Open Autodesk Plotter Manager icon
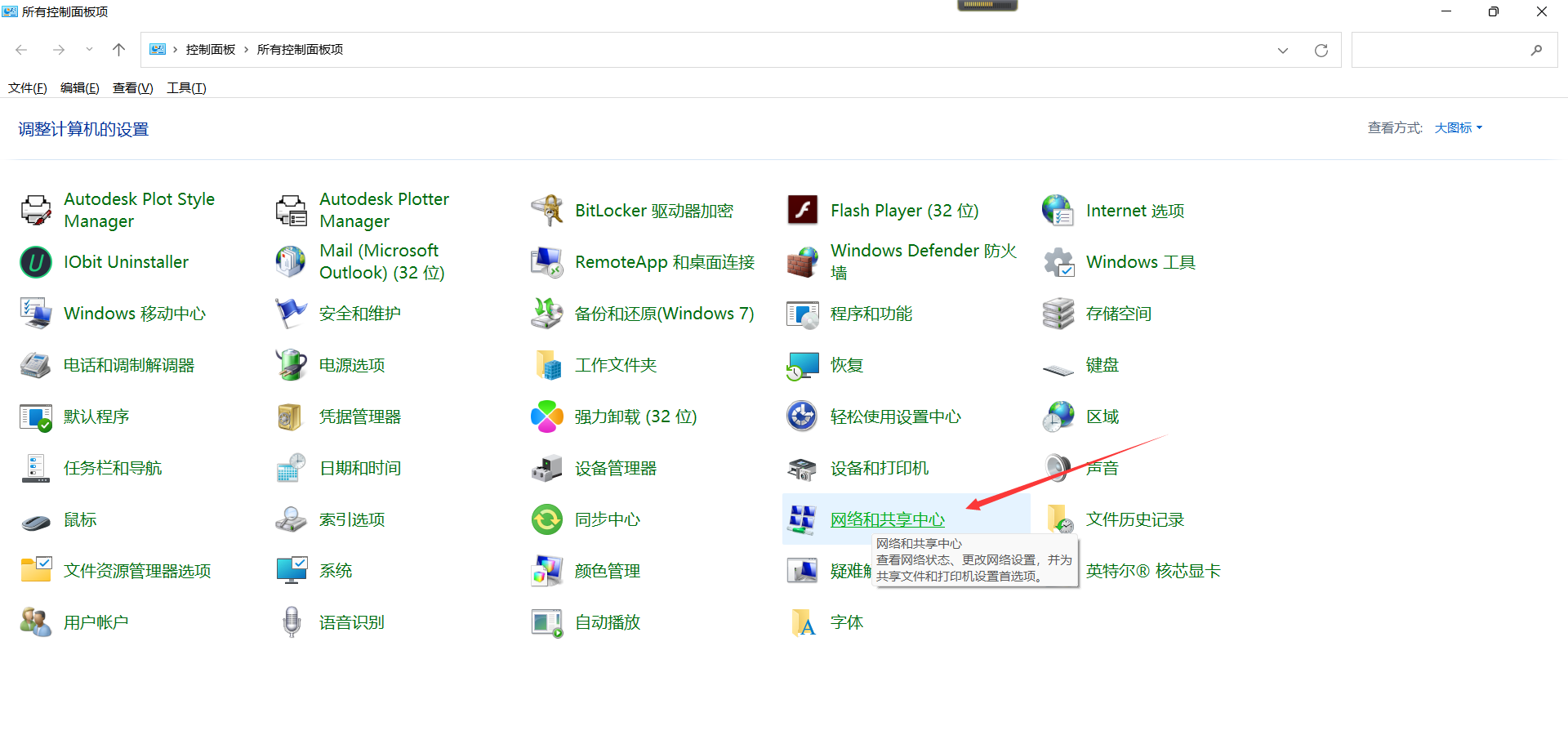Screen dimensions: 1568x735 292,211
